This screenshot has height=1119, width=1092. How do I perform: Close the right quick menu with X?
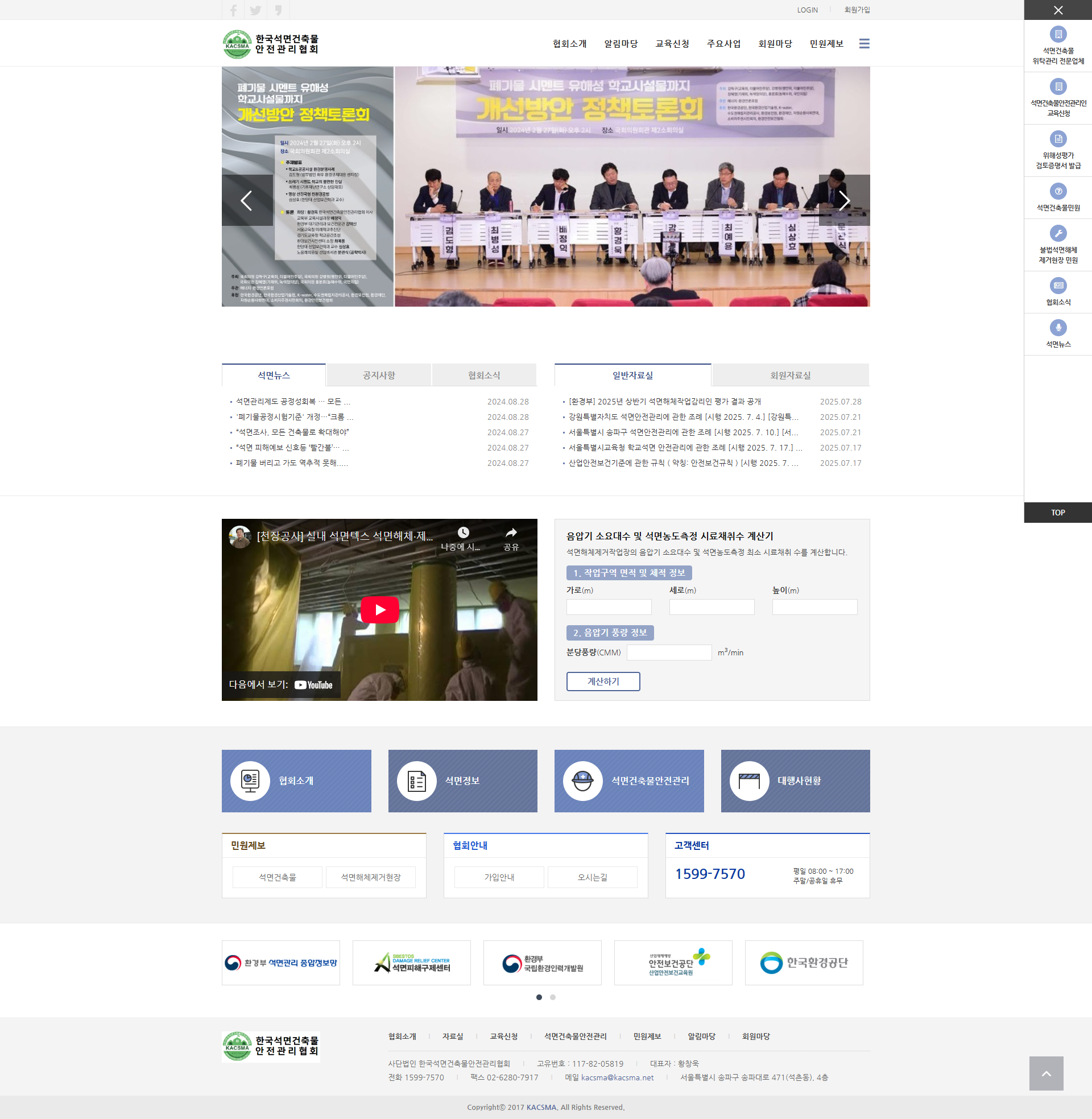[x=1058, y=10]
